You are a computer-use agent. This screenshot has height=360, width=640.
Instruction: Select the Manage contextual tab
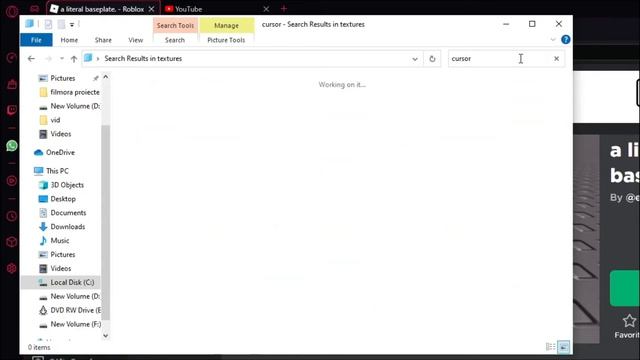pyautogui.click(x=227, y=25)
